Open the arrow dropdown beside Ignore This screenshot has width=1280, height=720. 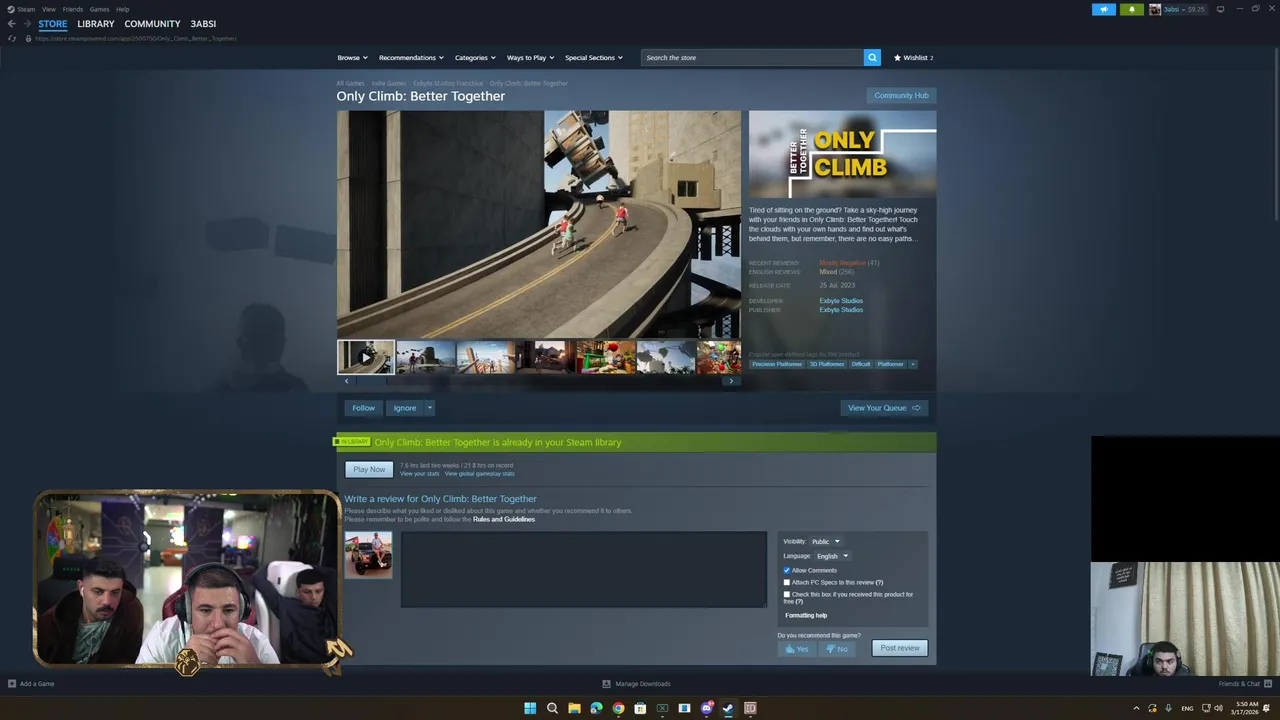click(x=430, y=408)
